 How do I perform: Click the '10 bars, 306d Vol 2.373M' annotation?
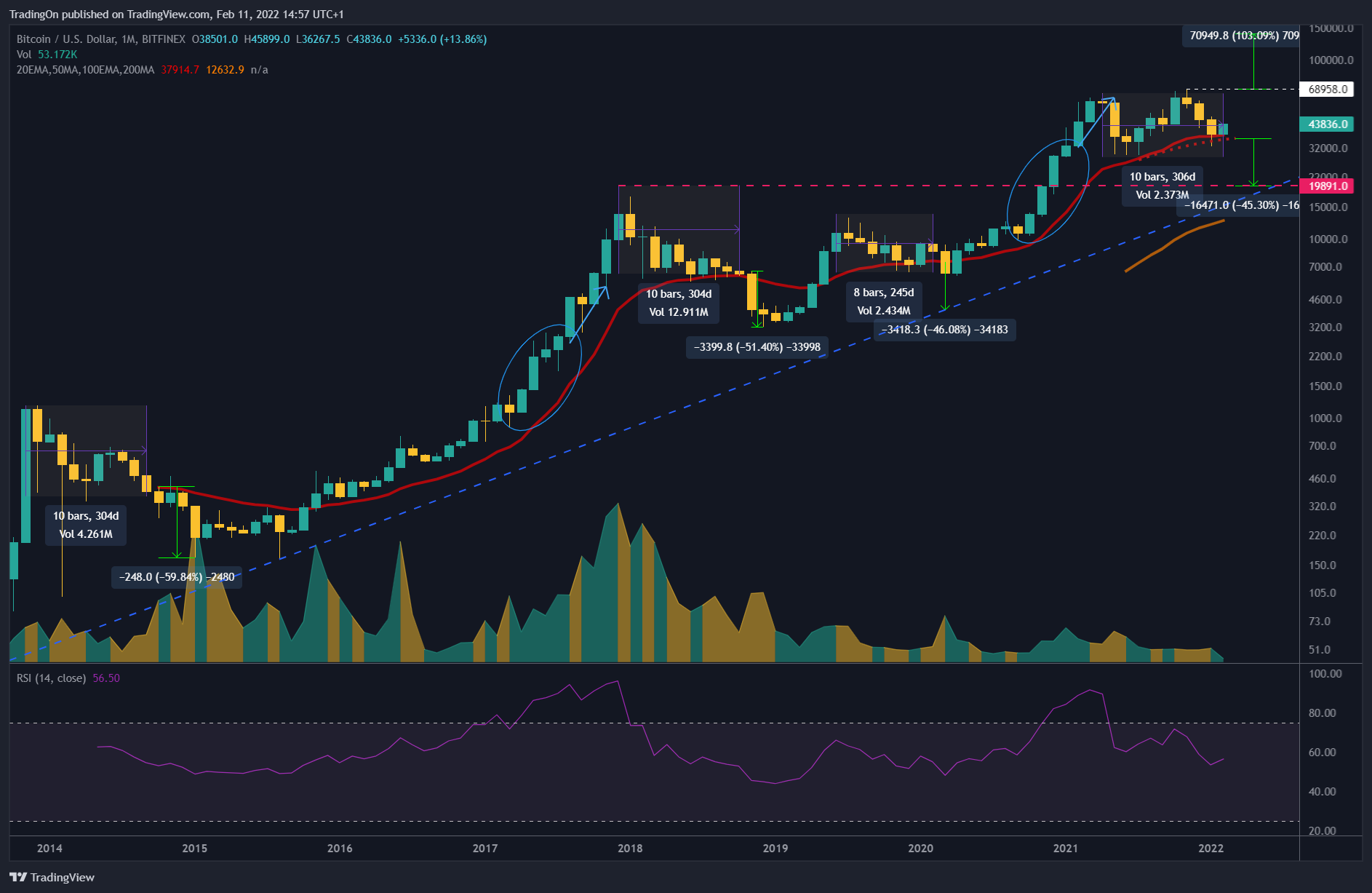point(1162,186)
